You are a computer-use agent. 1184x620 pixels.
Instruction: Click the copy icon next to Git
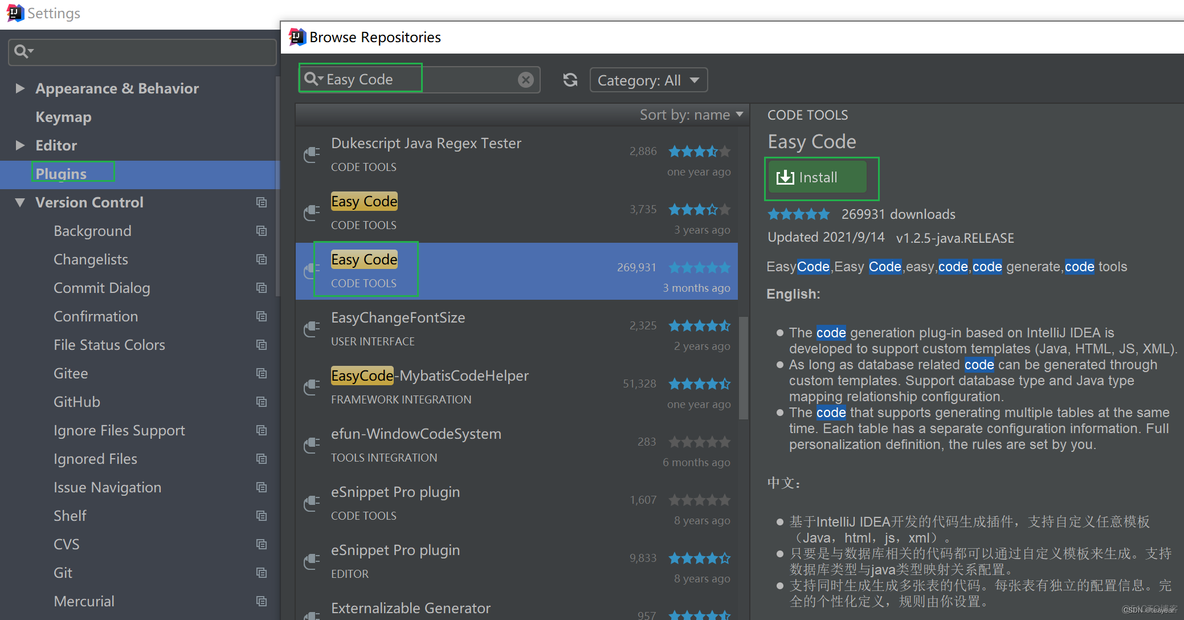point(261,573)
